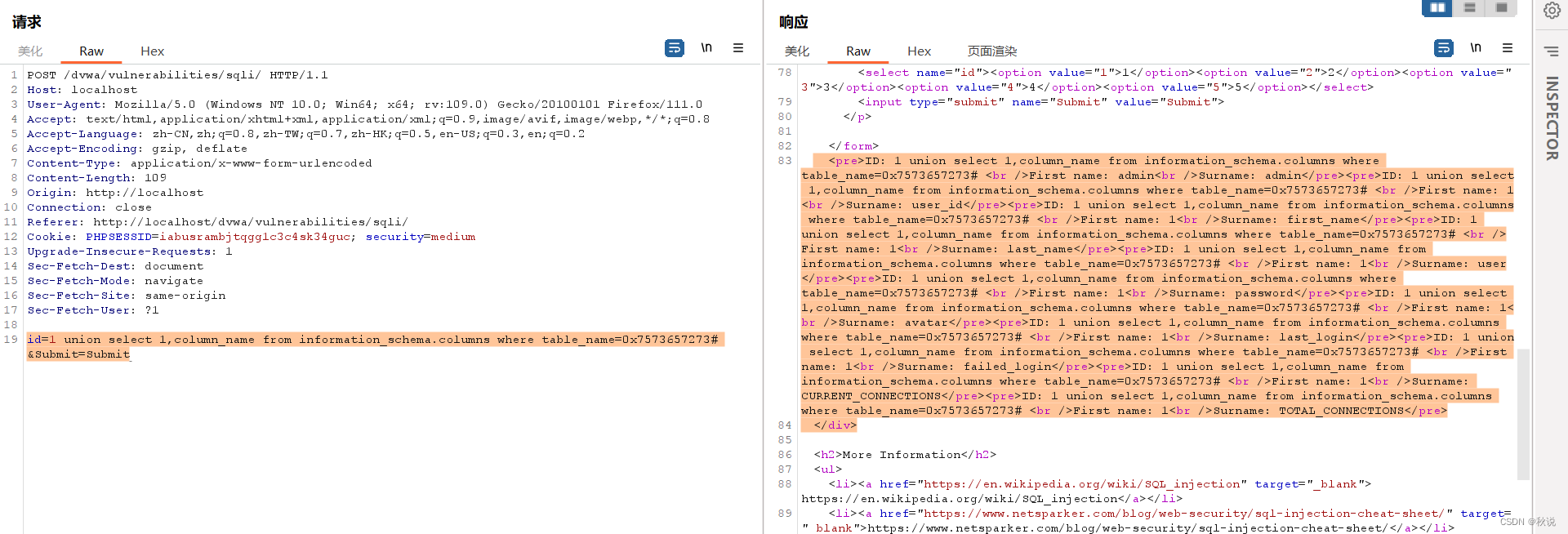Switch to combined single-pane layout view
Image resolution: width=1568 pixels, height=534 pixels.
pyautogui.click(x=1501, y=8)
